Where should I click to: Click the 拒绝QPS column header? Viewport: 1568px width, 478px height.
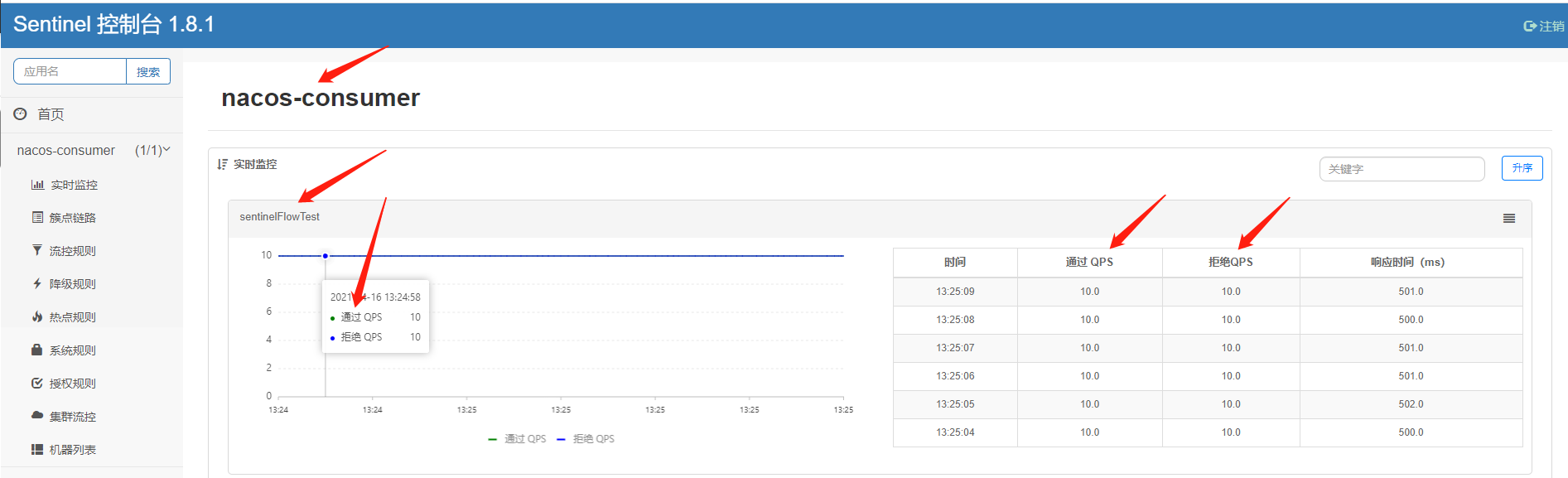pyautogui.click(x=1231, y=262)
